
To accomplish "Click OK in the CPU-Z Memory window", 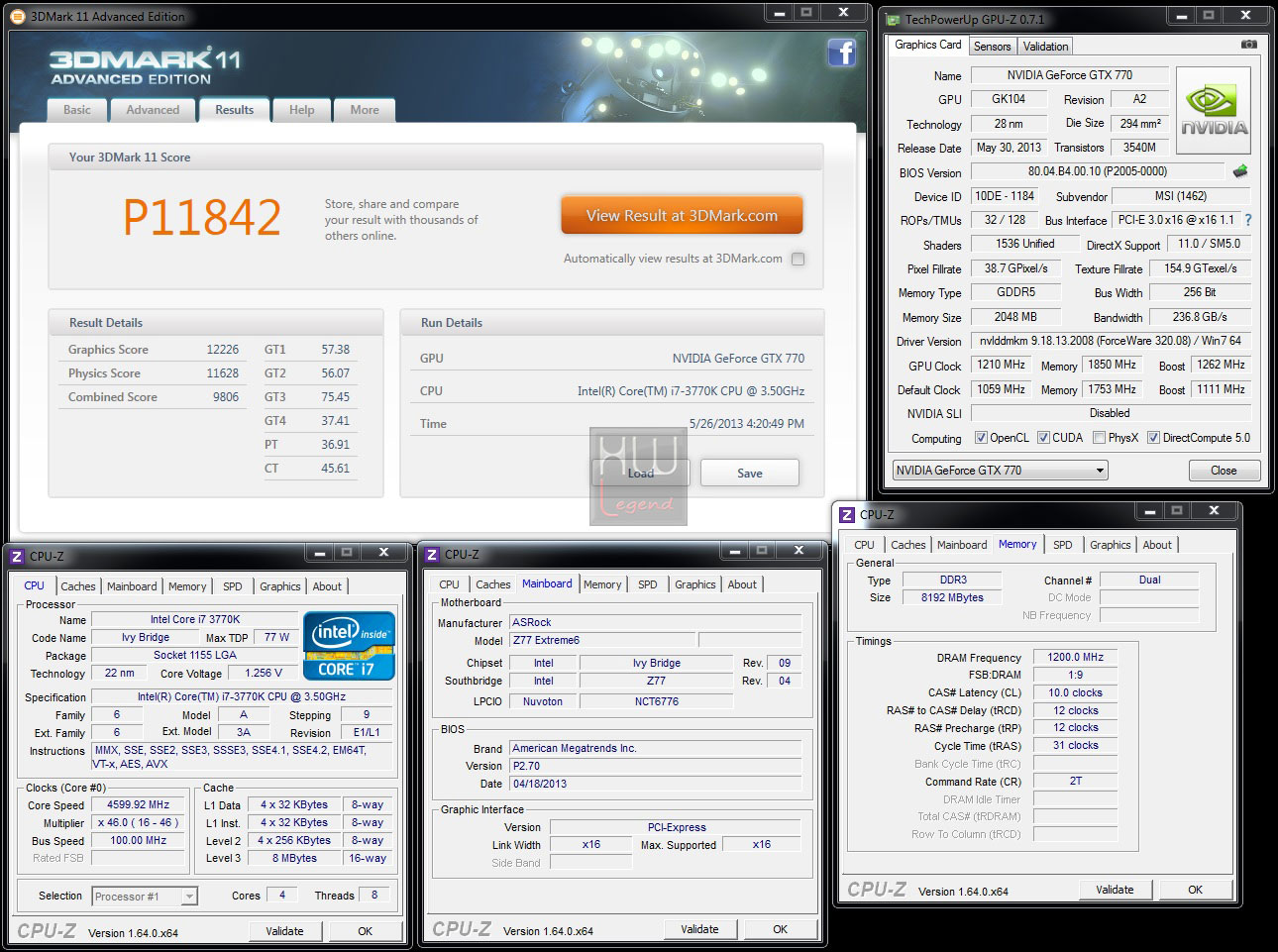I will (x=1195, y=890).
